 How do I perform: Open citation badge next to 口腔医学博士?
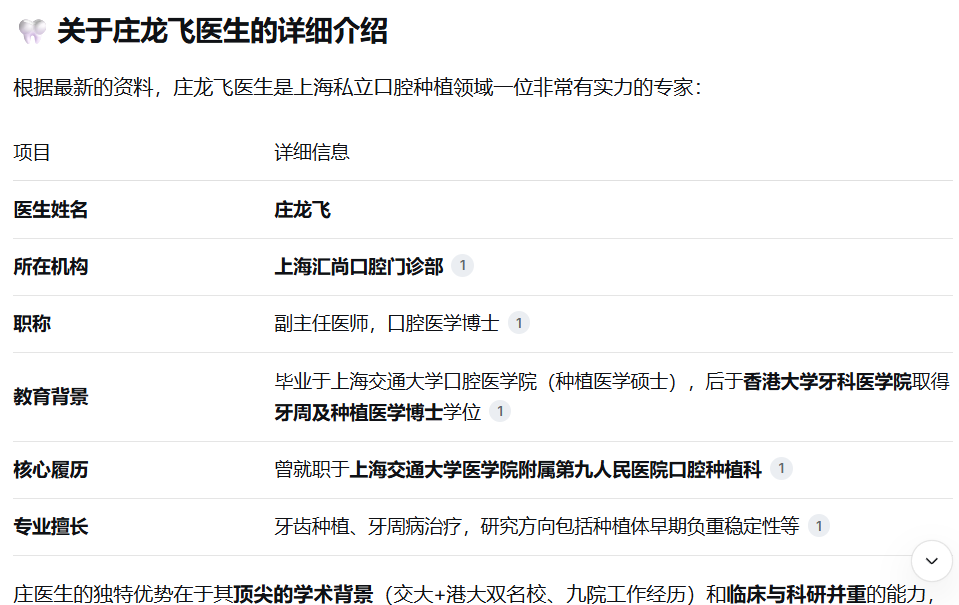click(x=518, y=323)
